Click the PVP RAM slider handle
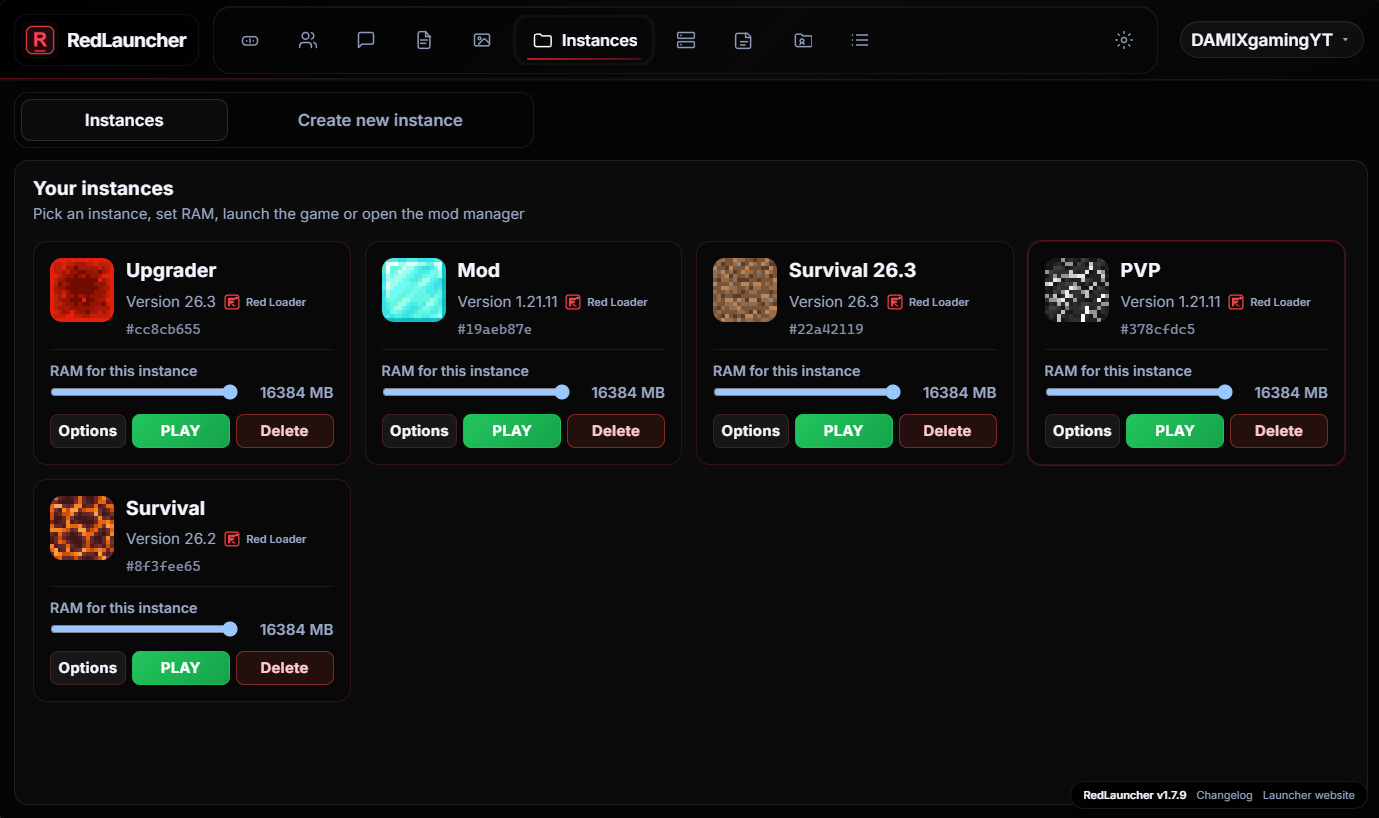This screenshot has height=818, width=1379. 1225,392
